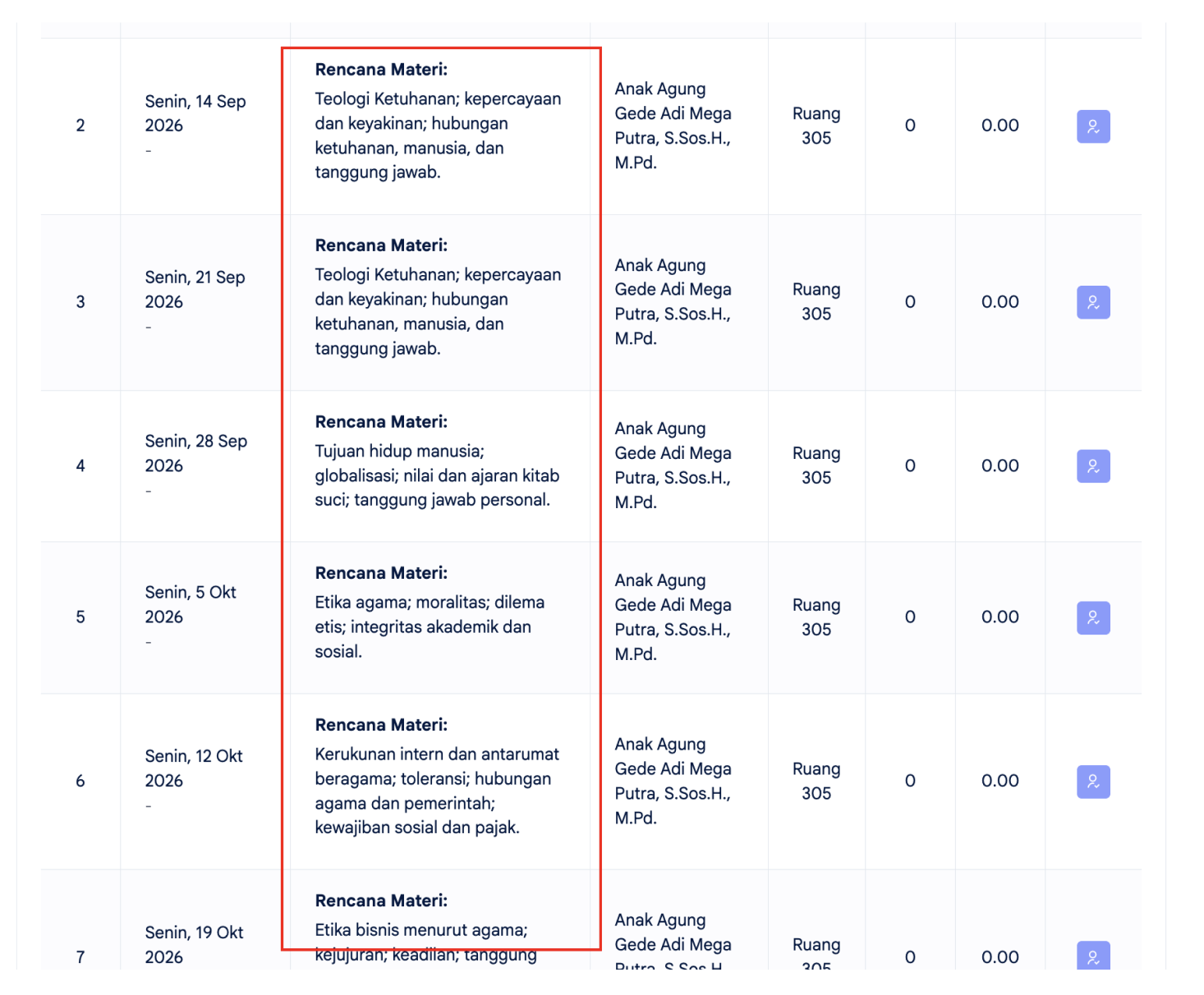
Task: Select the date Senin, 12 Okt 2026
Action: (x=194, y=768)
